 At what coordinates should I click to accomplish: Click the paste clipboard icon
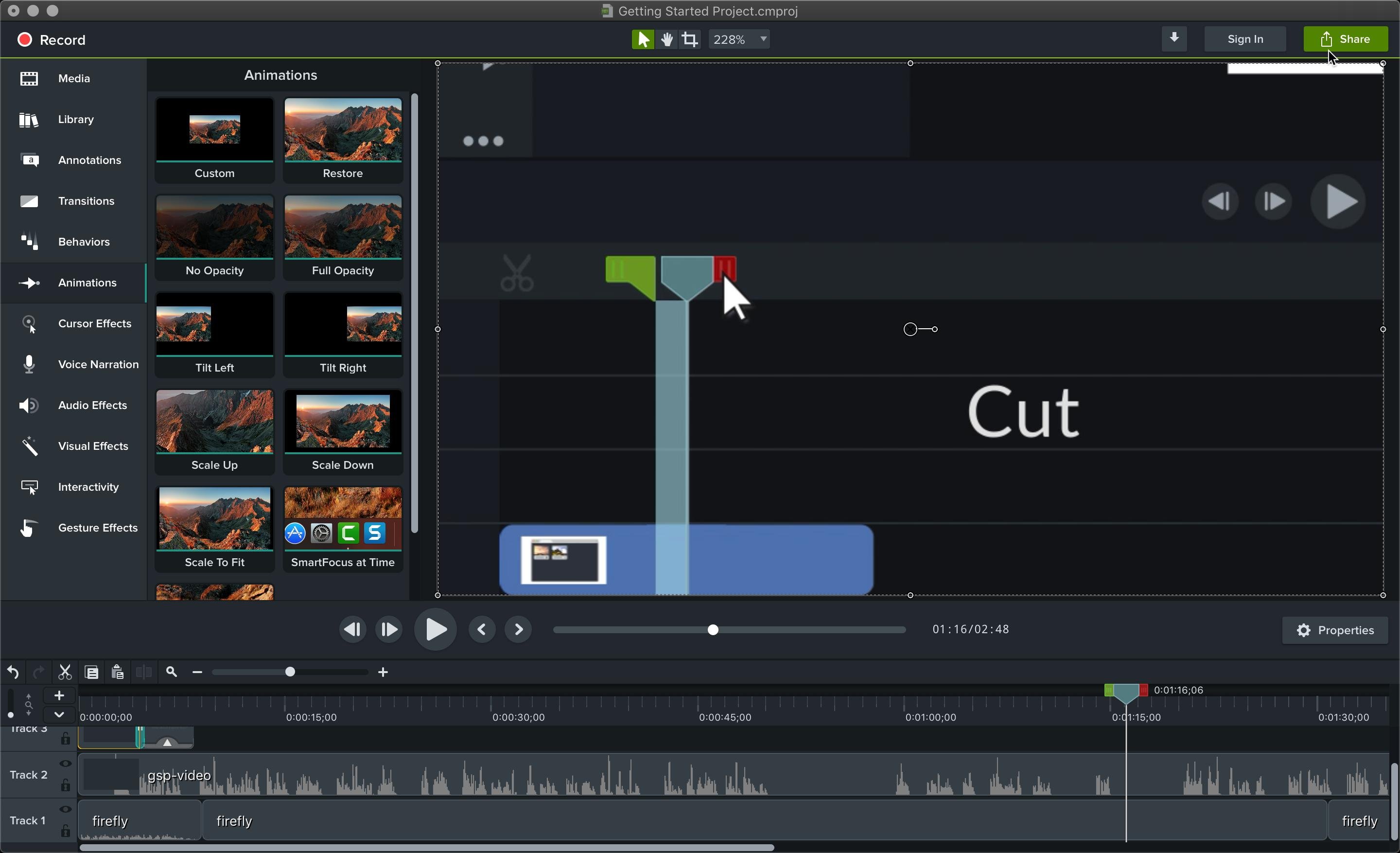[x=117, y=672]
